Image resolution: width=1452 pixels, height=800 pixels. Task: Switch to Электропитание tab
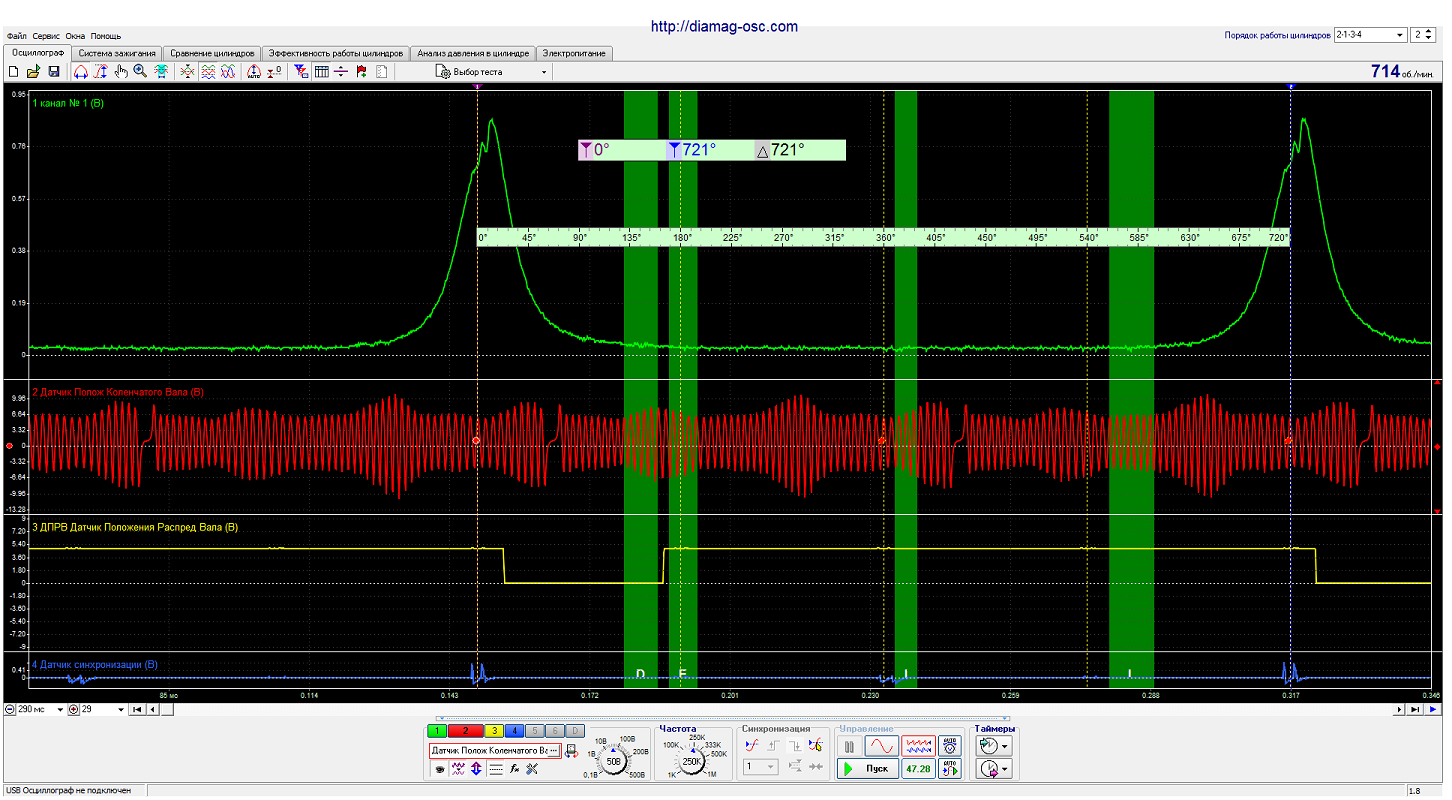[x=574, y=53]
